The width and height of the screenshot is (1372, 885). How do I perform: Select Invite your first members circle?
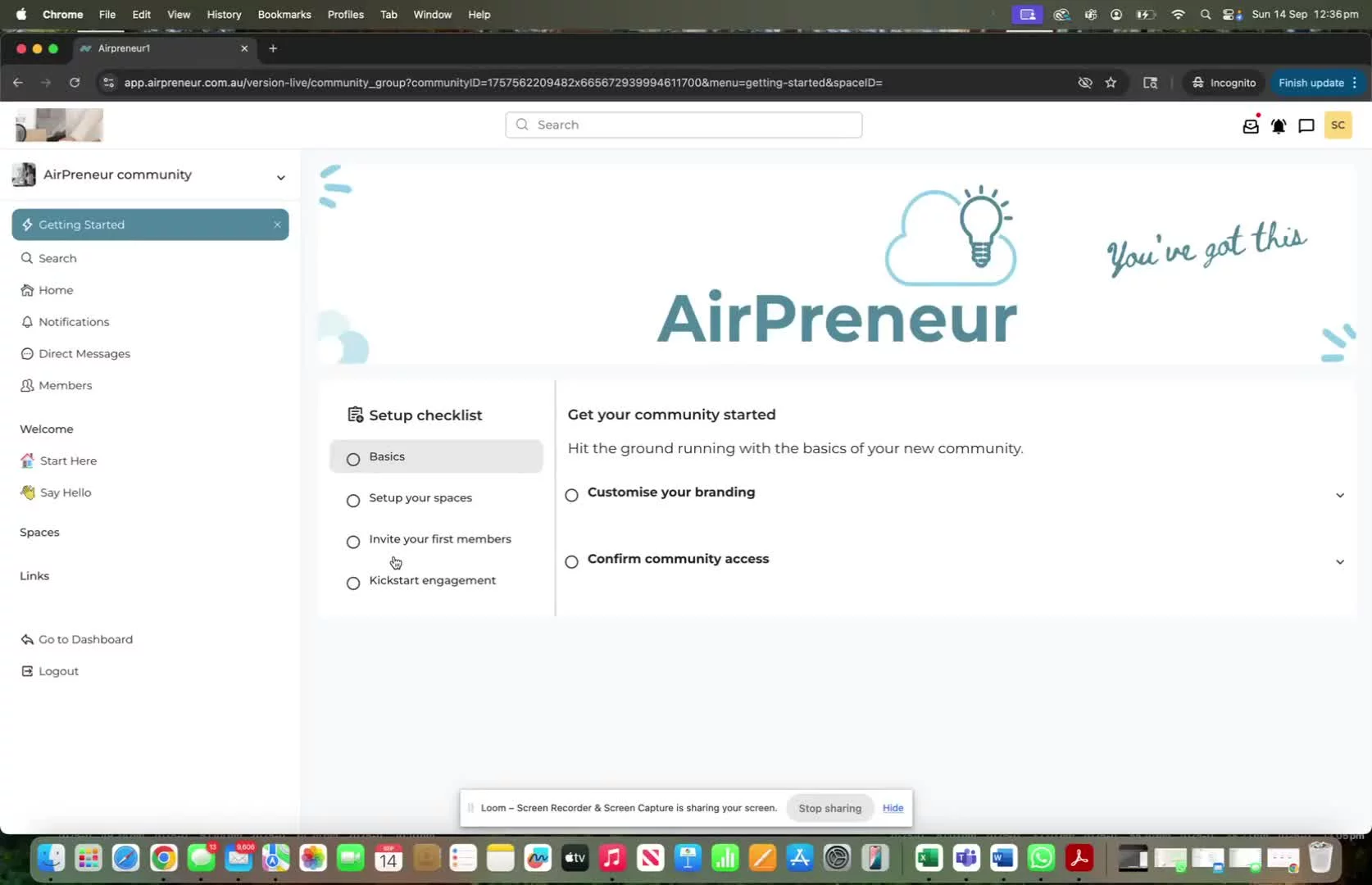(353, 542)
